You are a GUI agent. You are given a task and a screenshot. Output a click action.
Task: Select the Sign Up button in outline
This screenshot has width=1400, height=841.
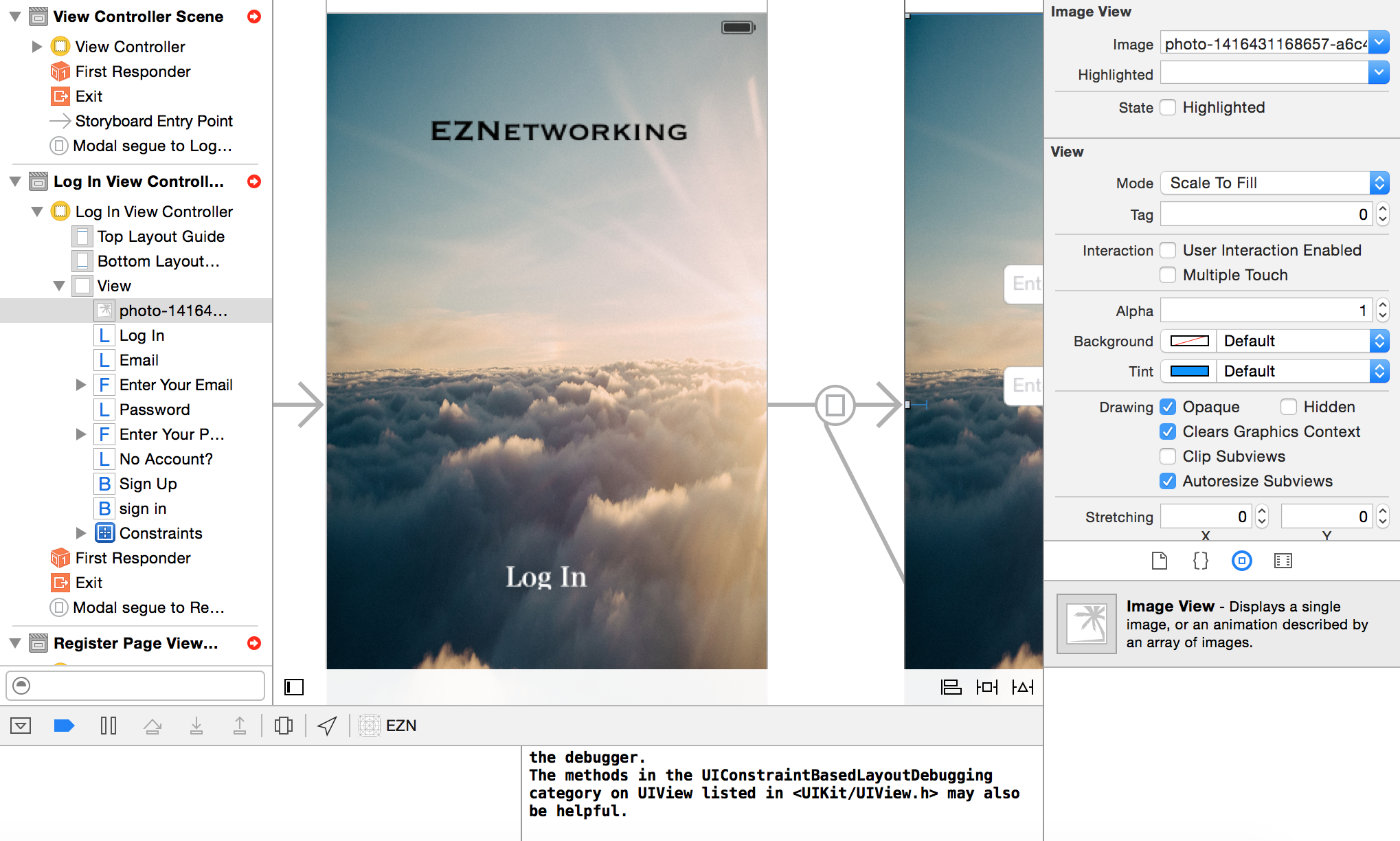click(x=148, y=484)
